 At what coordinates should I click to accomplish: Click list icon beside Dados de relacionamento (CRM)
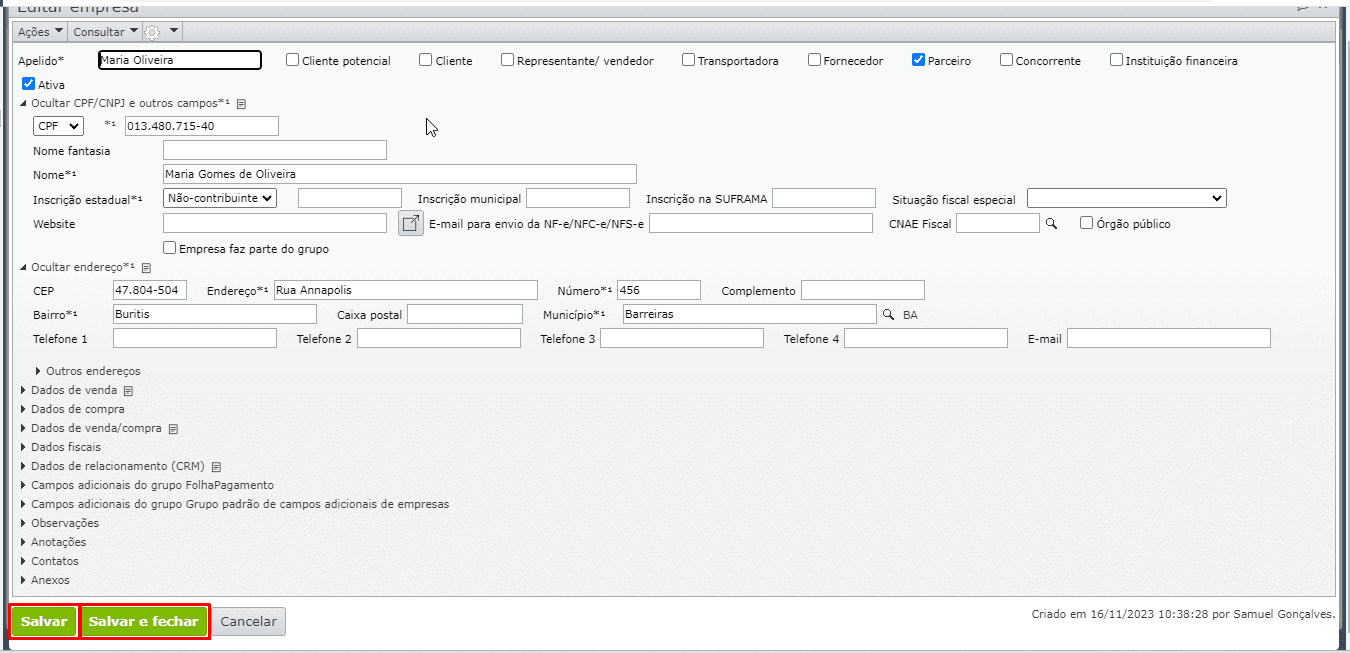216,466
